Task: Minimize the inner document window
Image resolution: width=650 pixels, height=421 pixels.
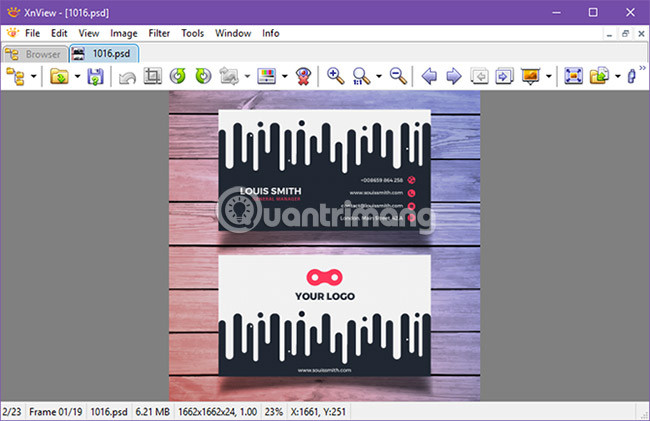Action: (609, 35)
